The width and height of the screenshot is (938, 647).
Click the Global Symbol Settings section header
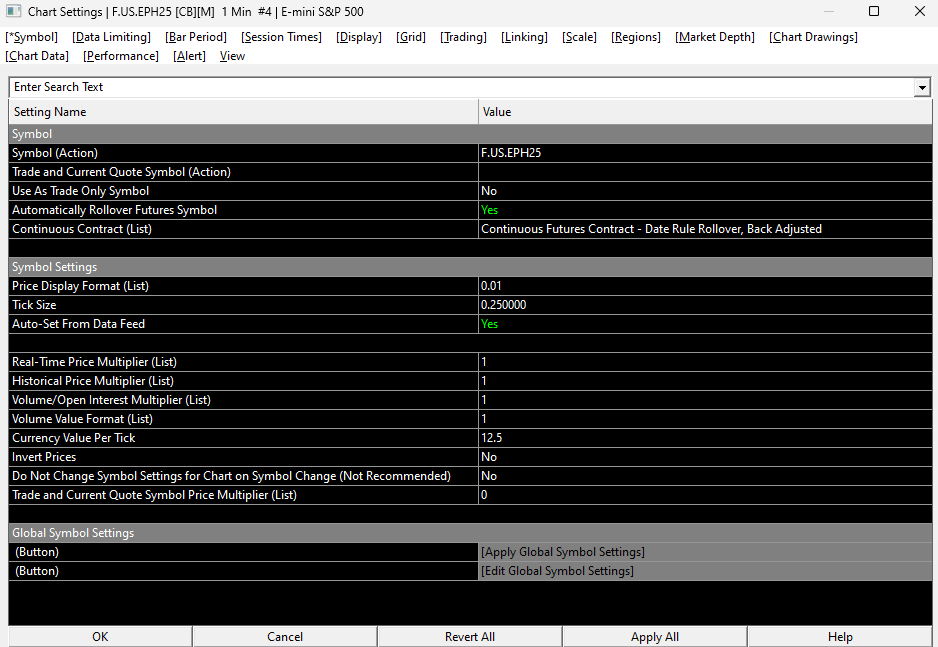(470, 533)
